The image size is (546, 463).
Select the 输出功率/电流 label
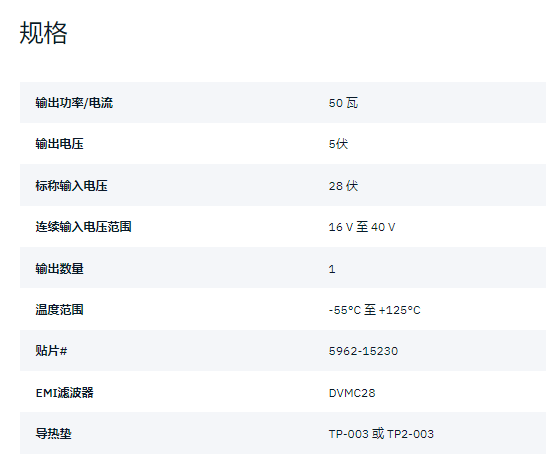point(74,103)
